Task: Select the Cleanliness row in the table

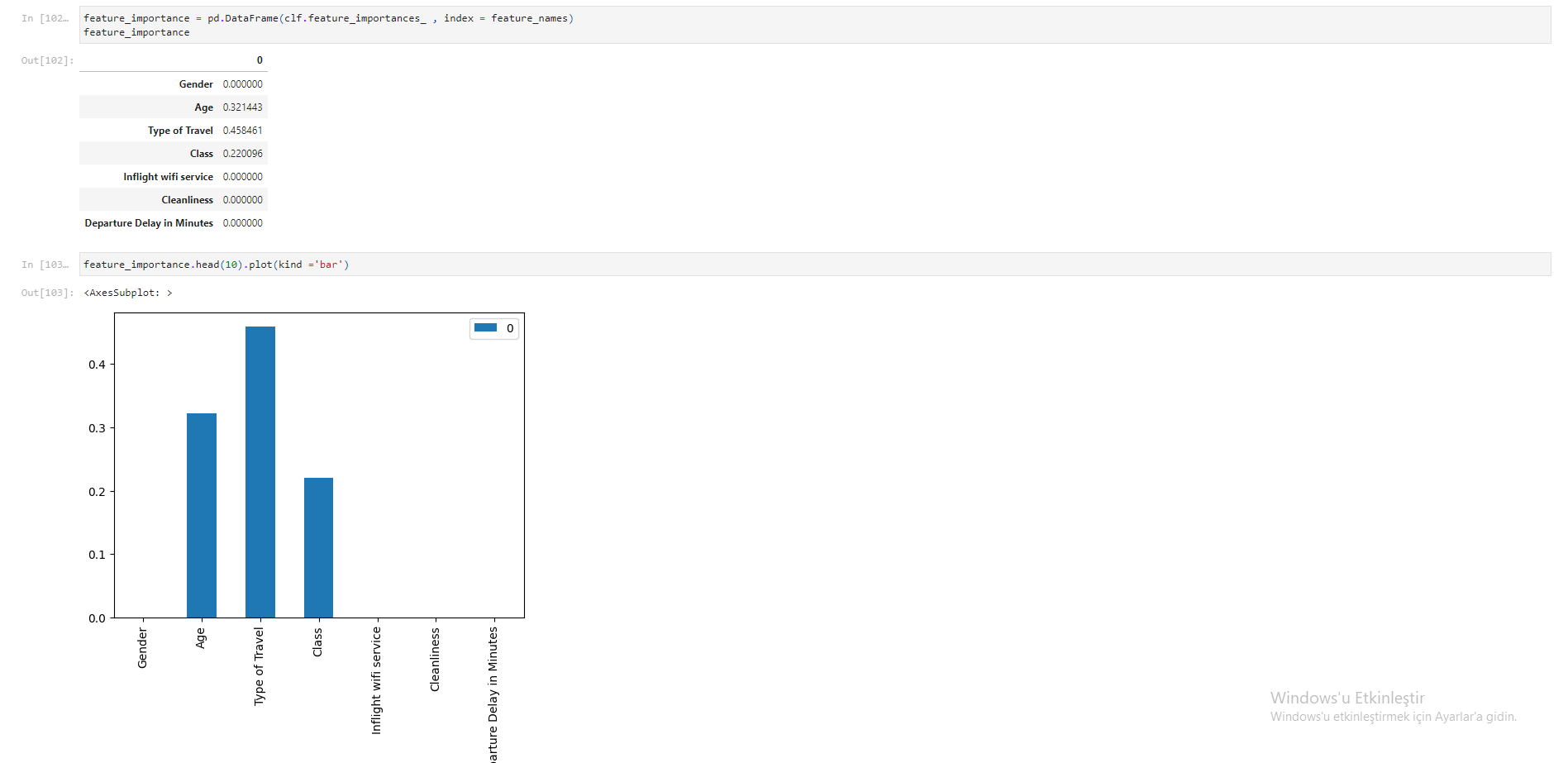Action: click(x=187, y=199)
